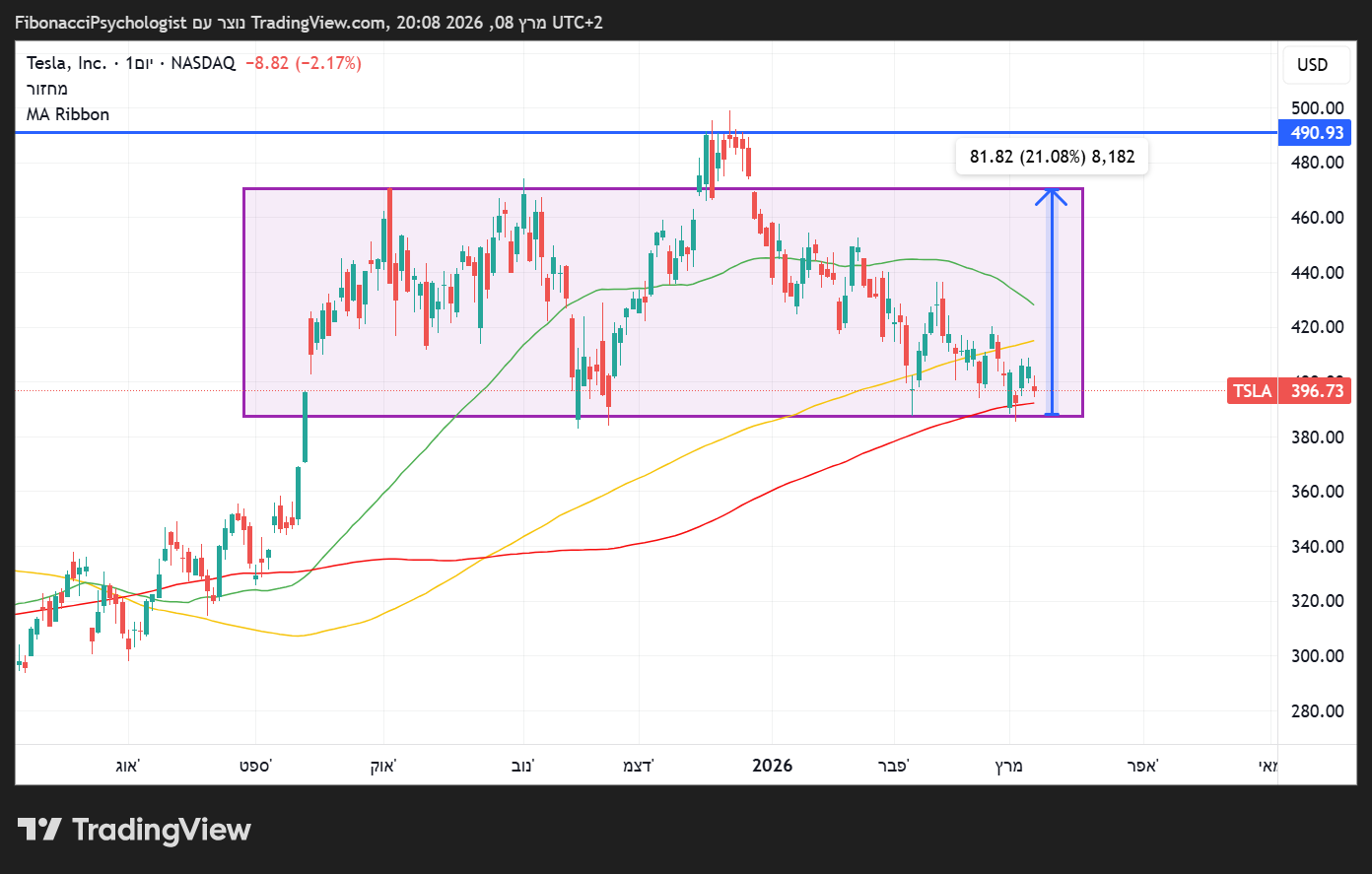Select the מחזור volume indicator label
The width and height of the screenshot is (1372, 874).
47,89
